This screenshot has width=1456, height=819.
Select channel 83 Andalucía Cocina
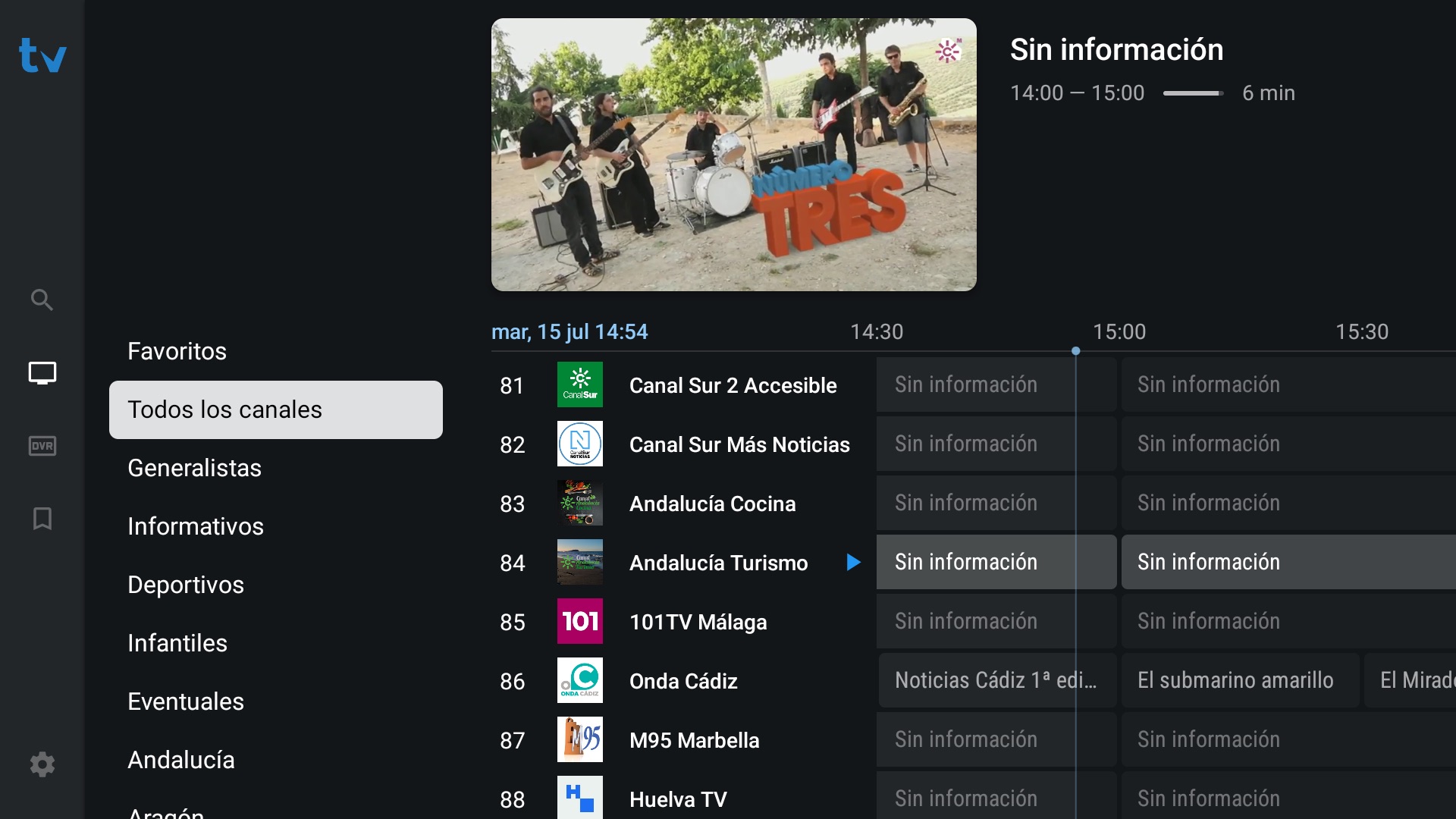click(681, 504)
